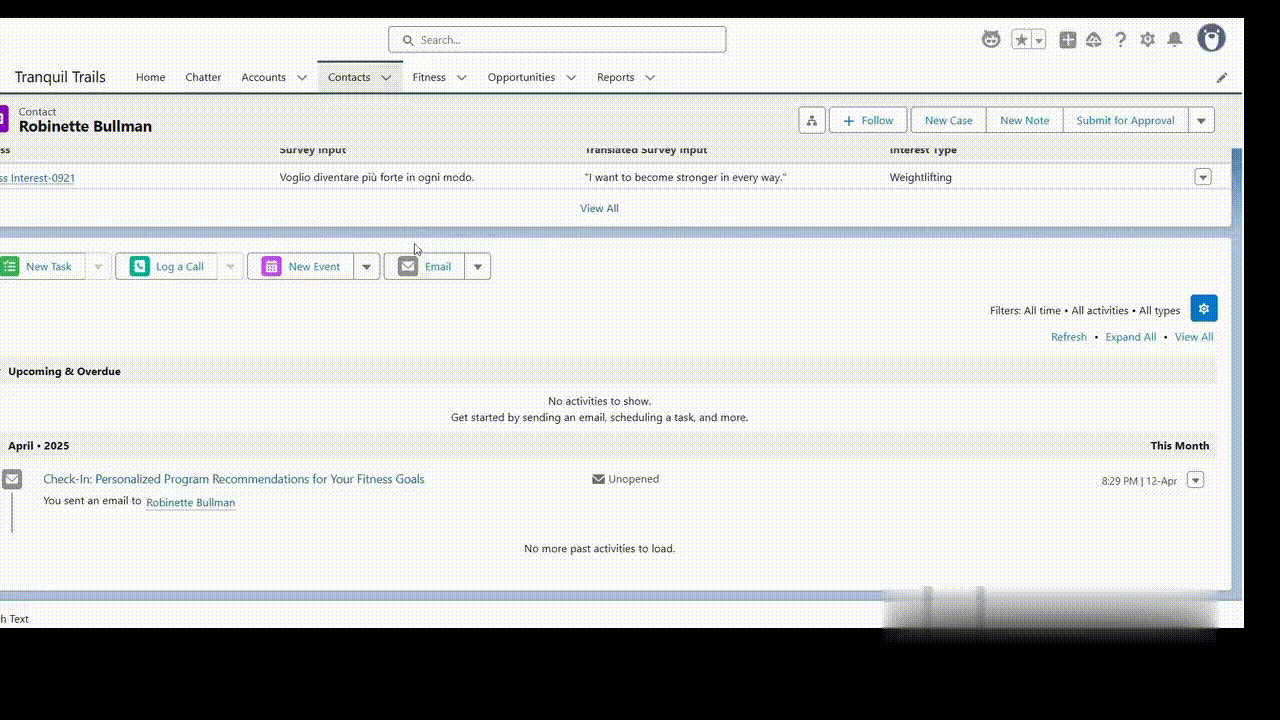Viewport: 1280px width, 720px height.
Task: Open the New Task dropdown arrow
Action: [x=98, y=266]
